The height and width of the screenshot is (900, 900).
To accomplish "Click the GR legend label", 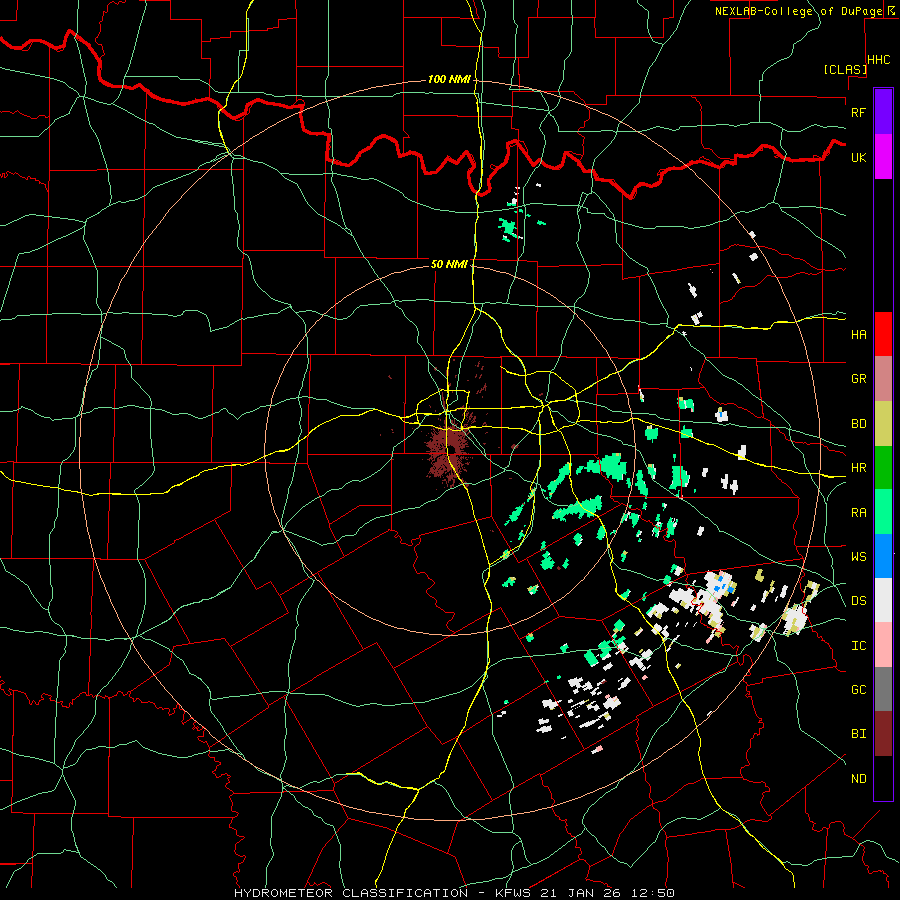I will pos(858,379).
